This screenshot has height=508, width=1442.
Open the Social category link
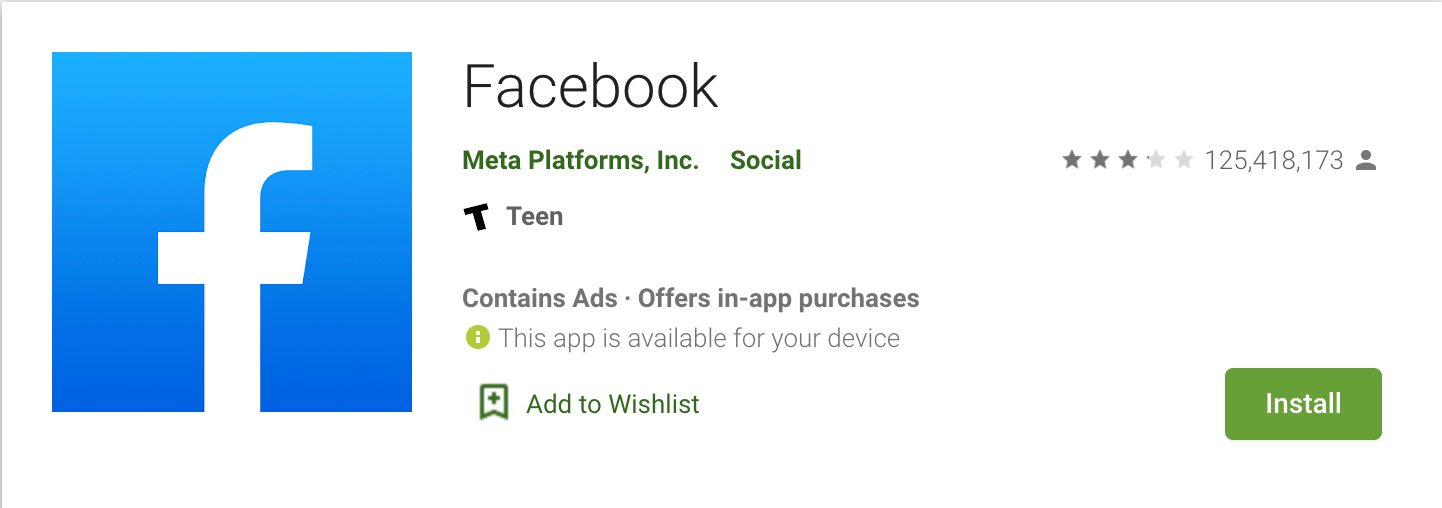(766, 160)
